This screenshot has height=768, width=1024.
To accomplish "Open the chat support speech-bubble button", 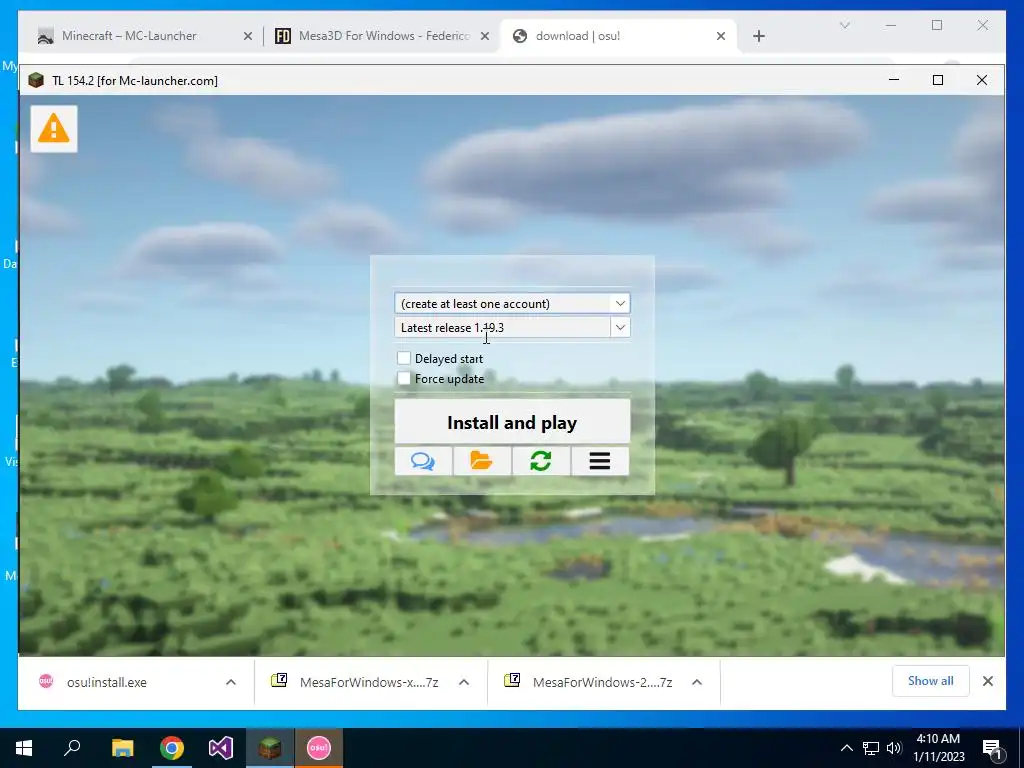I will click(423, 461).
